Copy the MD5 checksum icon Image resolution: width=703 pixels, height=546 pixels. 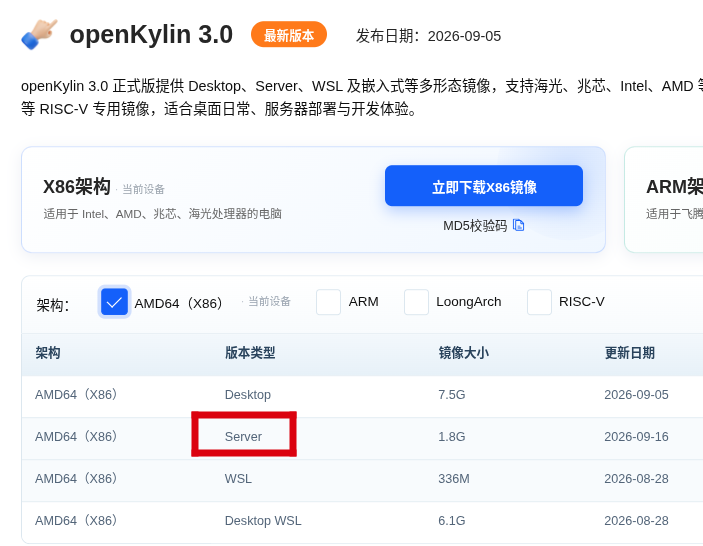click(518, 225)
